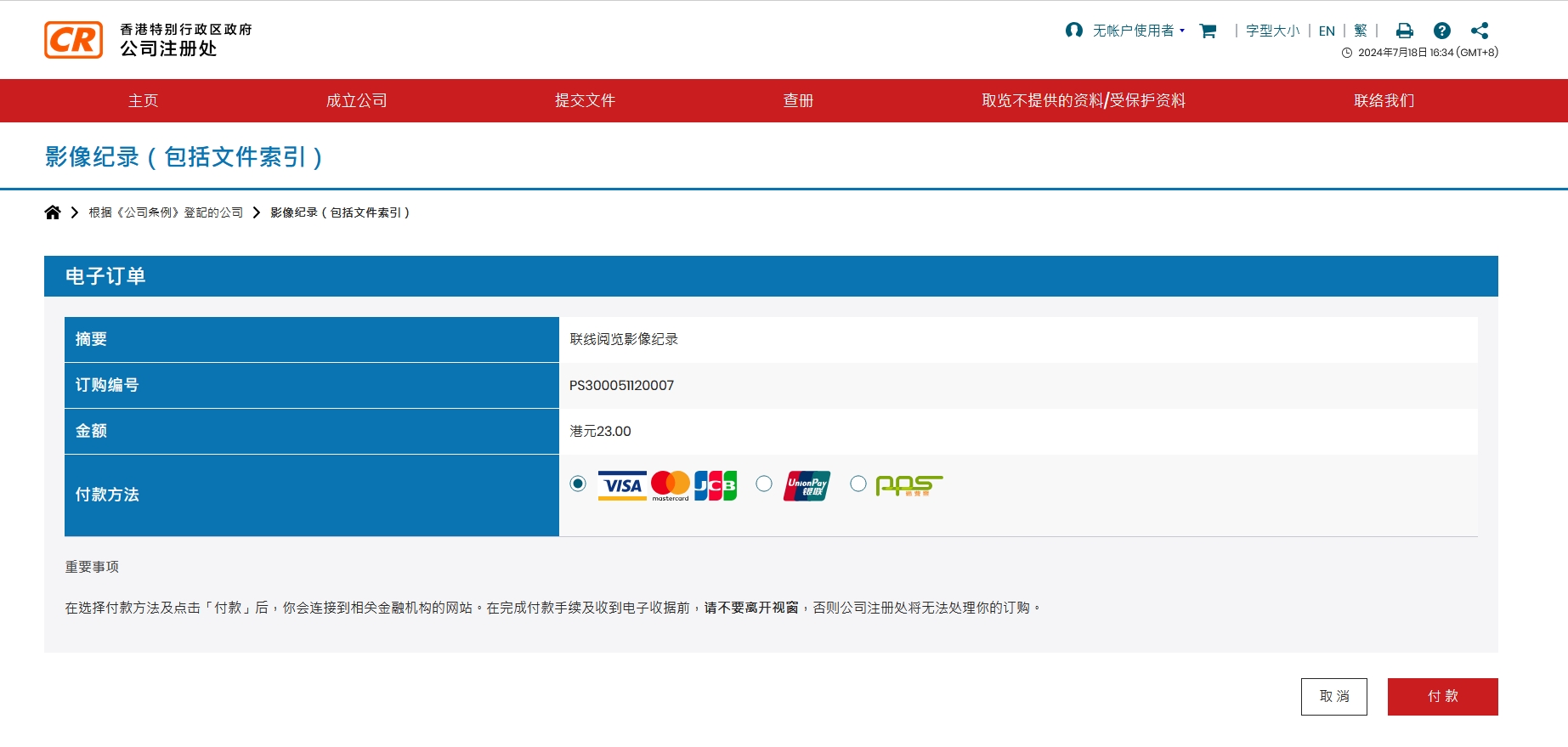Open the 提交文件 navigation menu
Viewport: 1568px width, 747px height.
(x=585, y=100)
